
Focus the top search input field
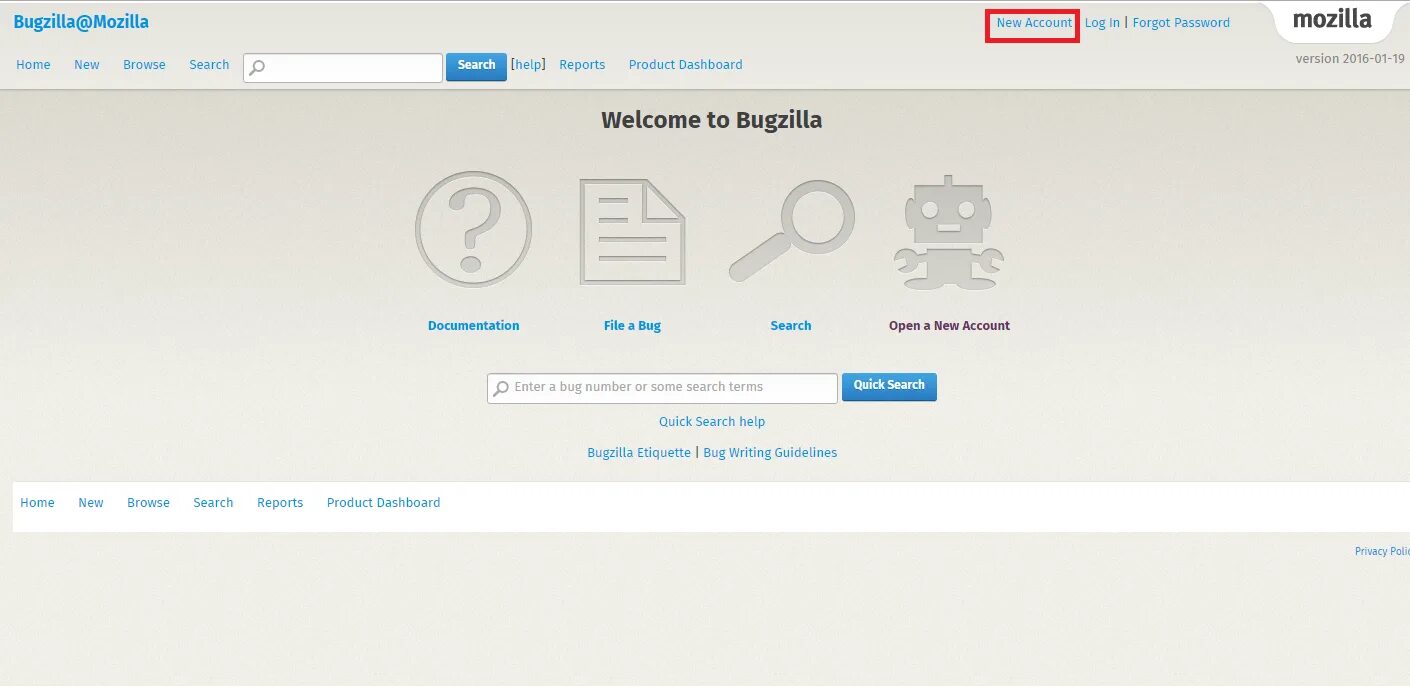343,68
